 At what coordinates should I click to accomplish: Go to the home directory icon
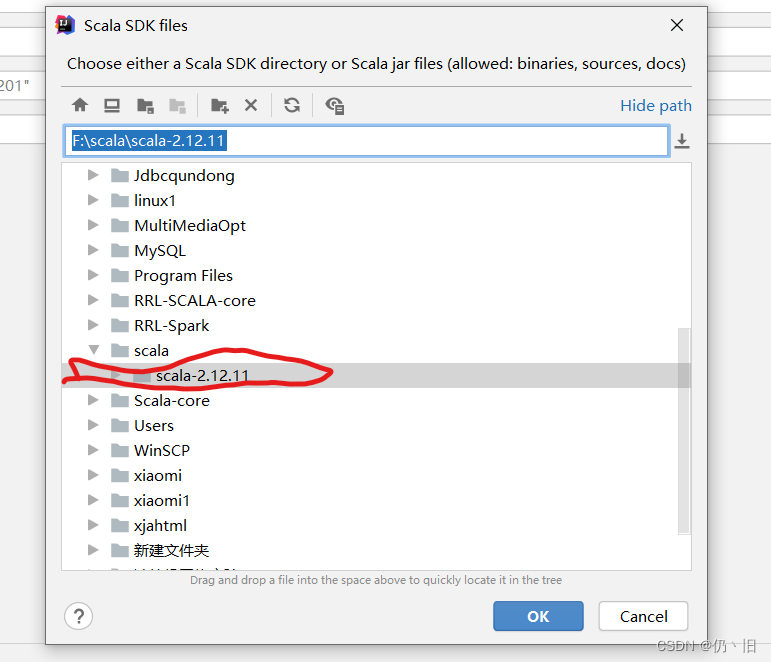80,105
